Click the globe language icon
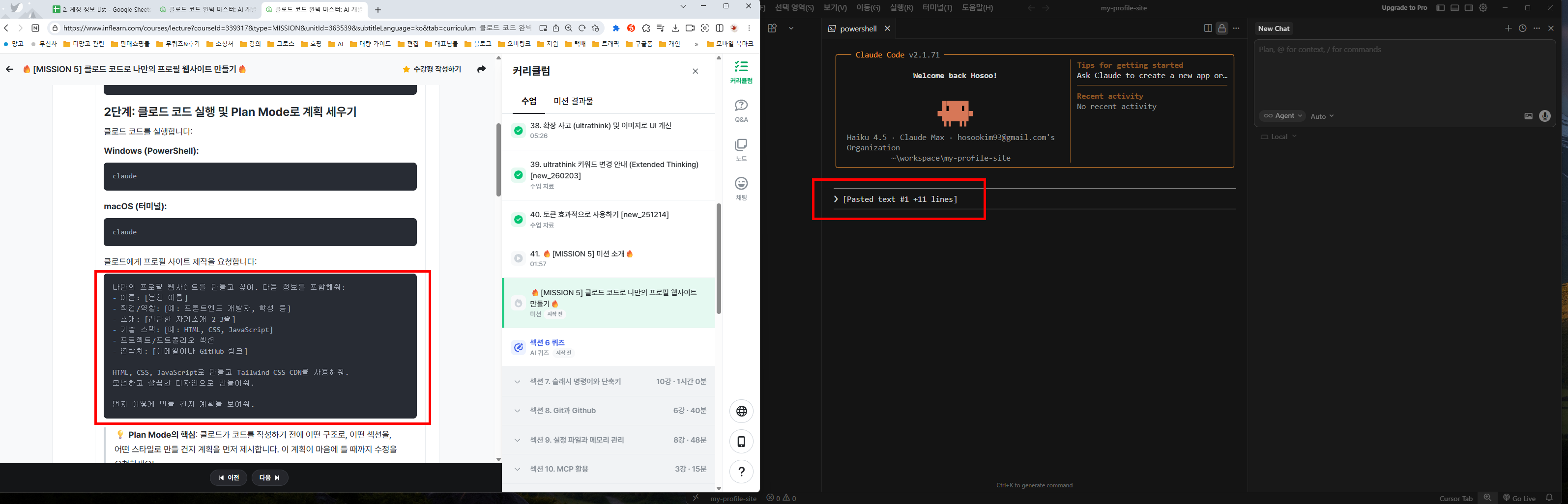 coord(741,412)
